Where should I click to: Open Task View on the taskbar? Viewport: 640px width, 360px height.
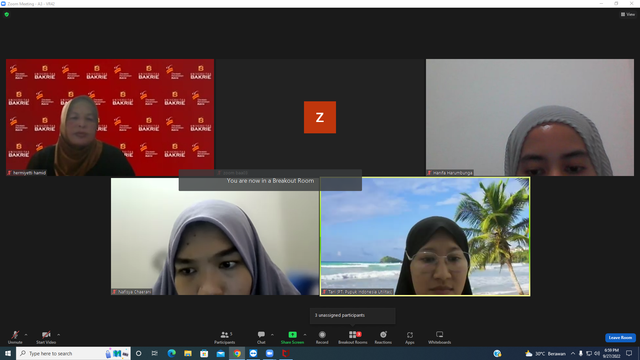[155, 353]
